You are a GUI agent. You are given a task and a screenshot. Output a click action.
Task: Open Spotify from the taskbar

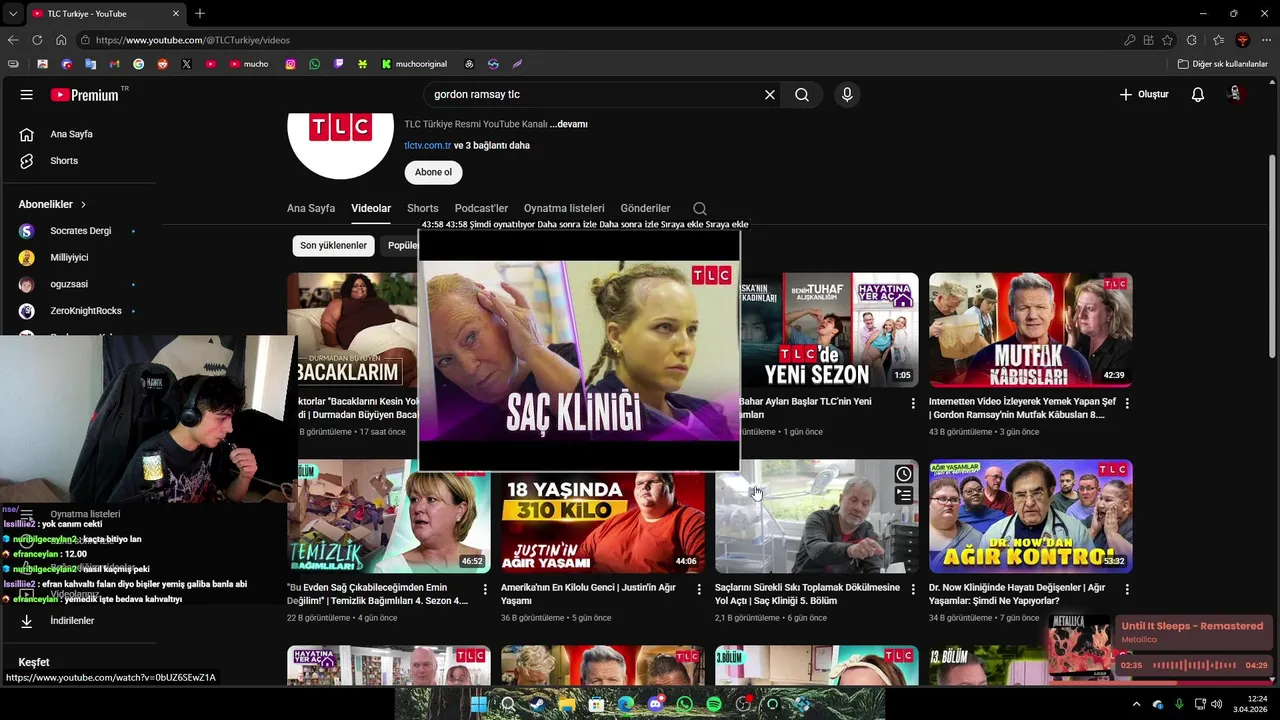714,704
